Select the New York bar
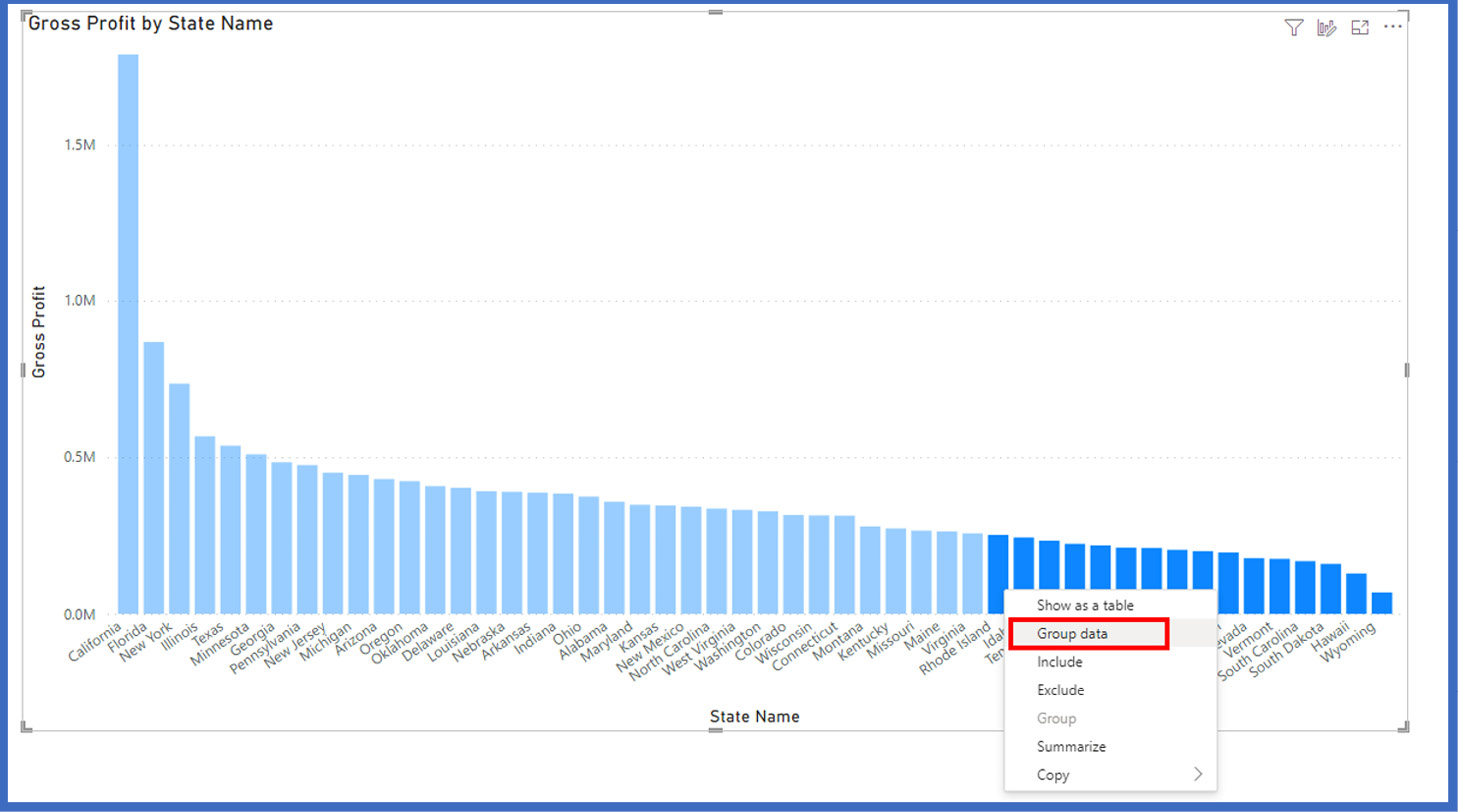 pyautogui.click(x=179, y=498)
